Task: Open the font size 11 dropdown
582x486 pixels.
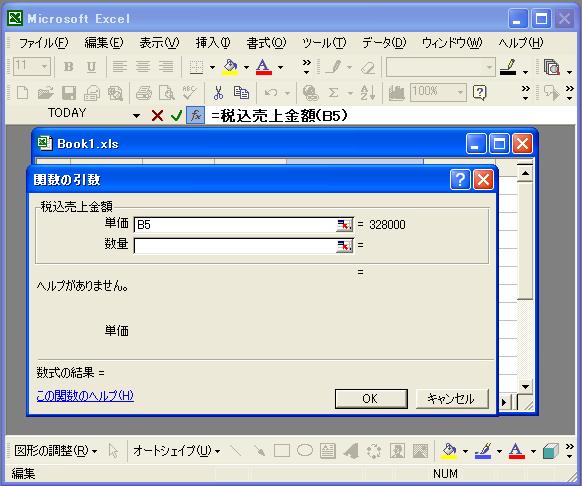Action: pyautogui.click(x=44, y=67)
